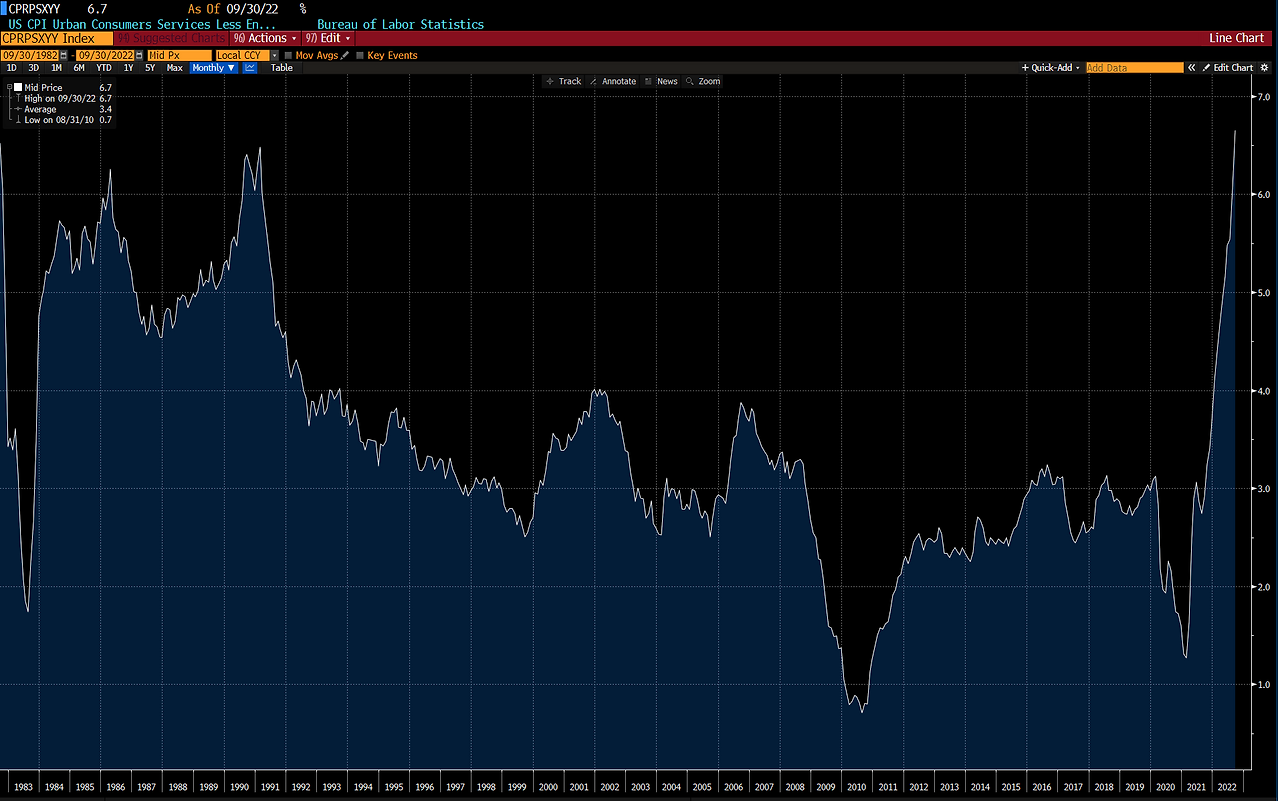The image size is (1280, 801).
Task: Click the News icon above the chart
Action: tap(667, 81)
